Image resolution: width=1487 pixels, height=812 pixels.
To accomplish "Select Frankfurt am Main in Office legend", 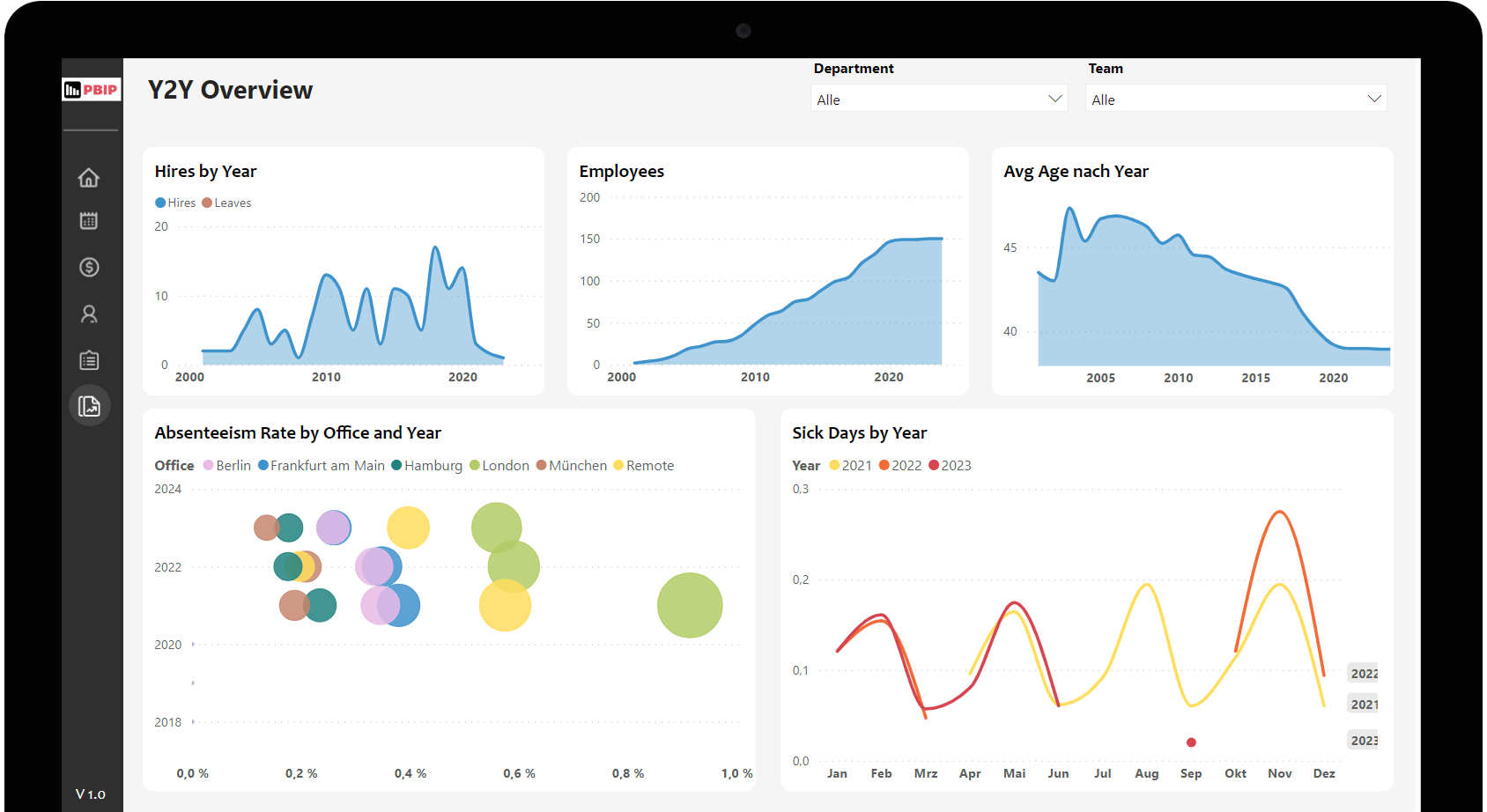I will (322, 465).
